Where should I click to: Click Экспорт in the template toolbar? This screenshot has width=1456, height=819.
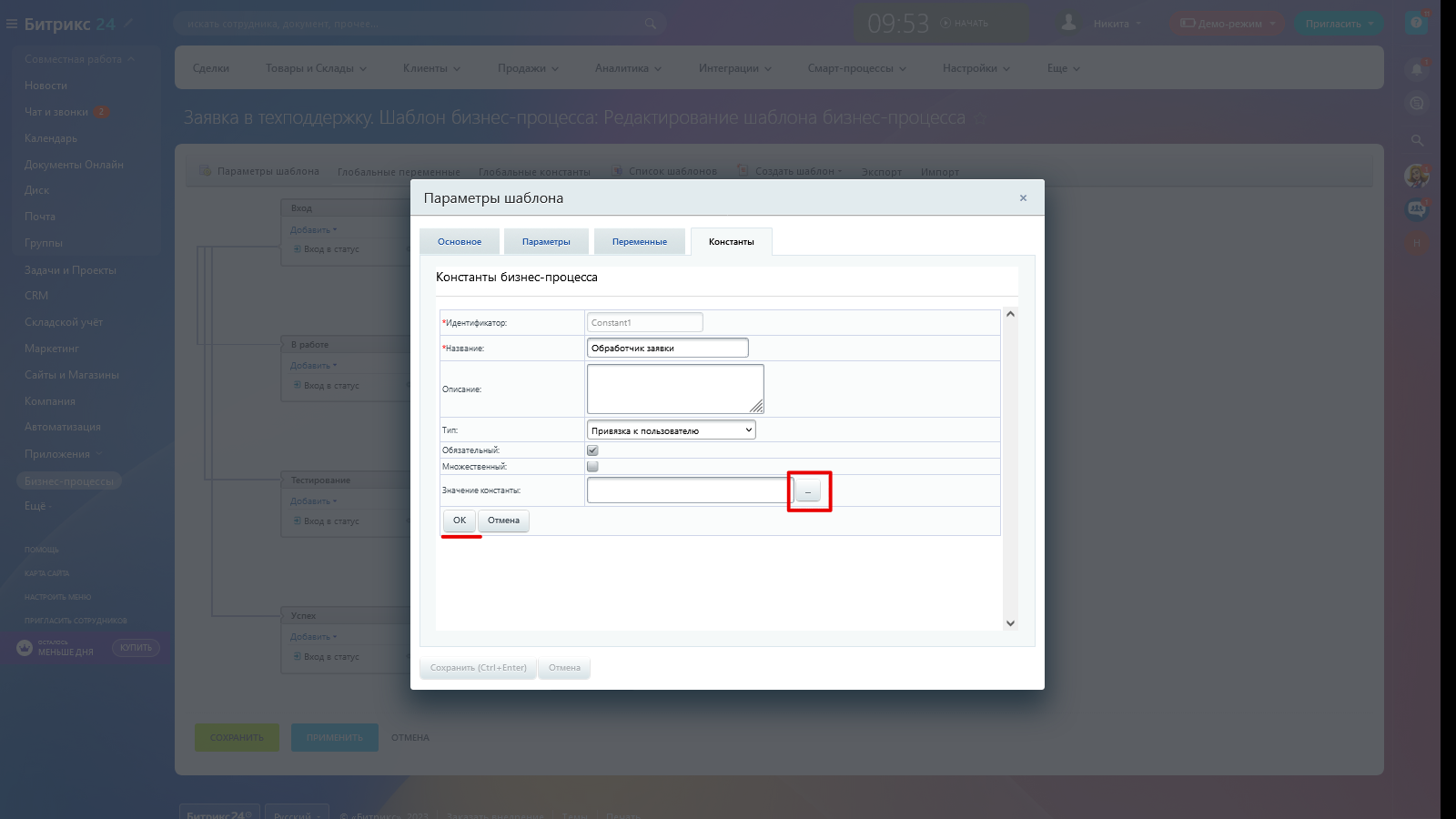881,172
